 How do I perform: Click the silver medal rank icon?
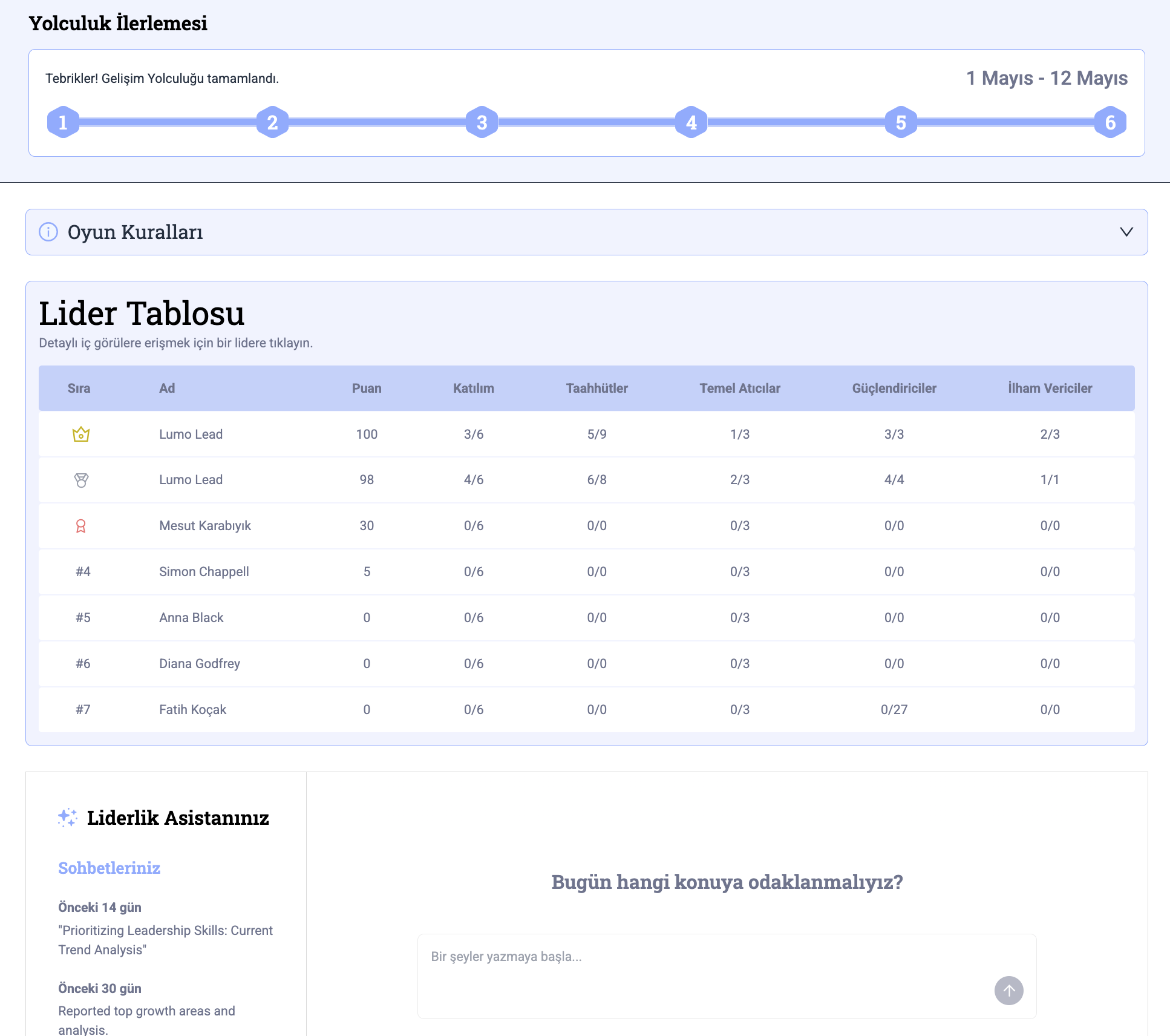coord(81,480)
